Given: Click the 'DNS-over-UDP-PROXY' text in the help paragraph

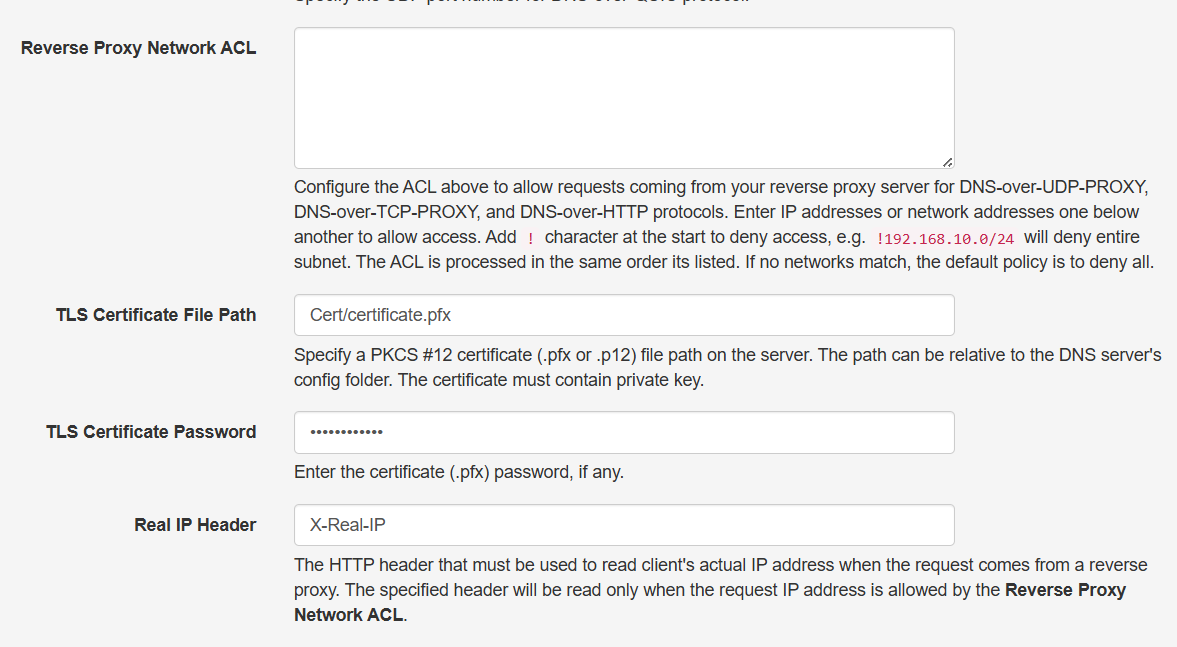Looking at the screenshot, I should pyautogui.click(x=1049, y=187).
